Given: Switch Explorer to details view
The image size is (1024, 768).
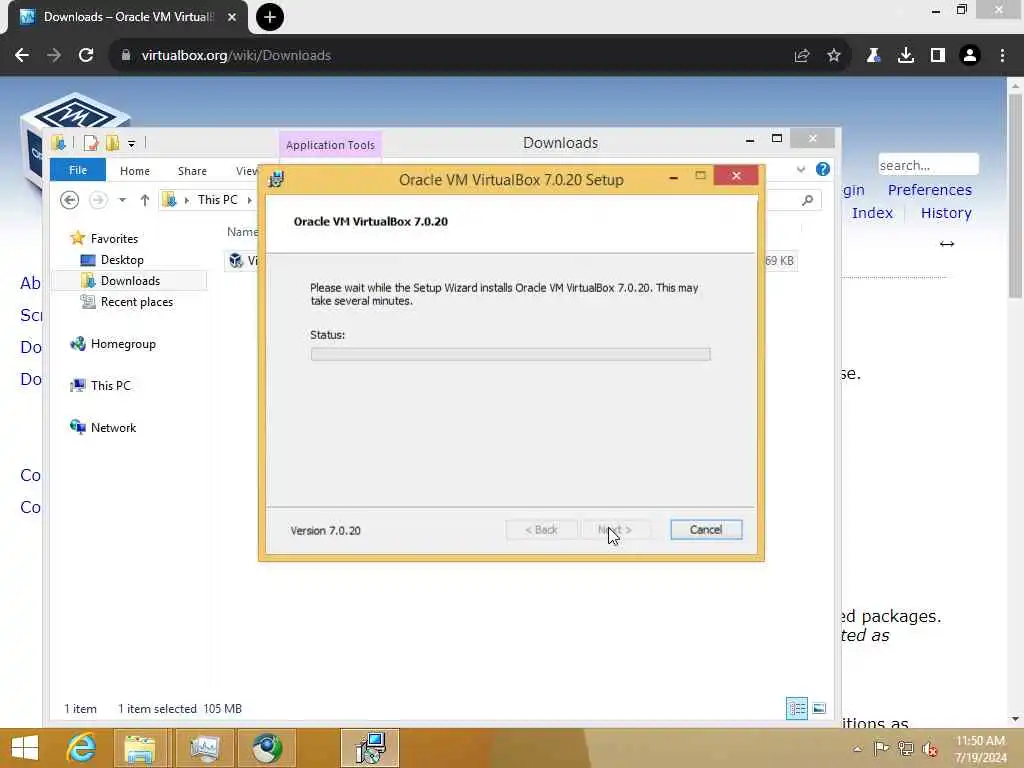Looking at the screenshot, I should point(797,709).
